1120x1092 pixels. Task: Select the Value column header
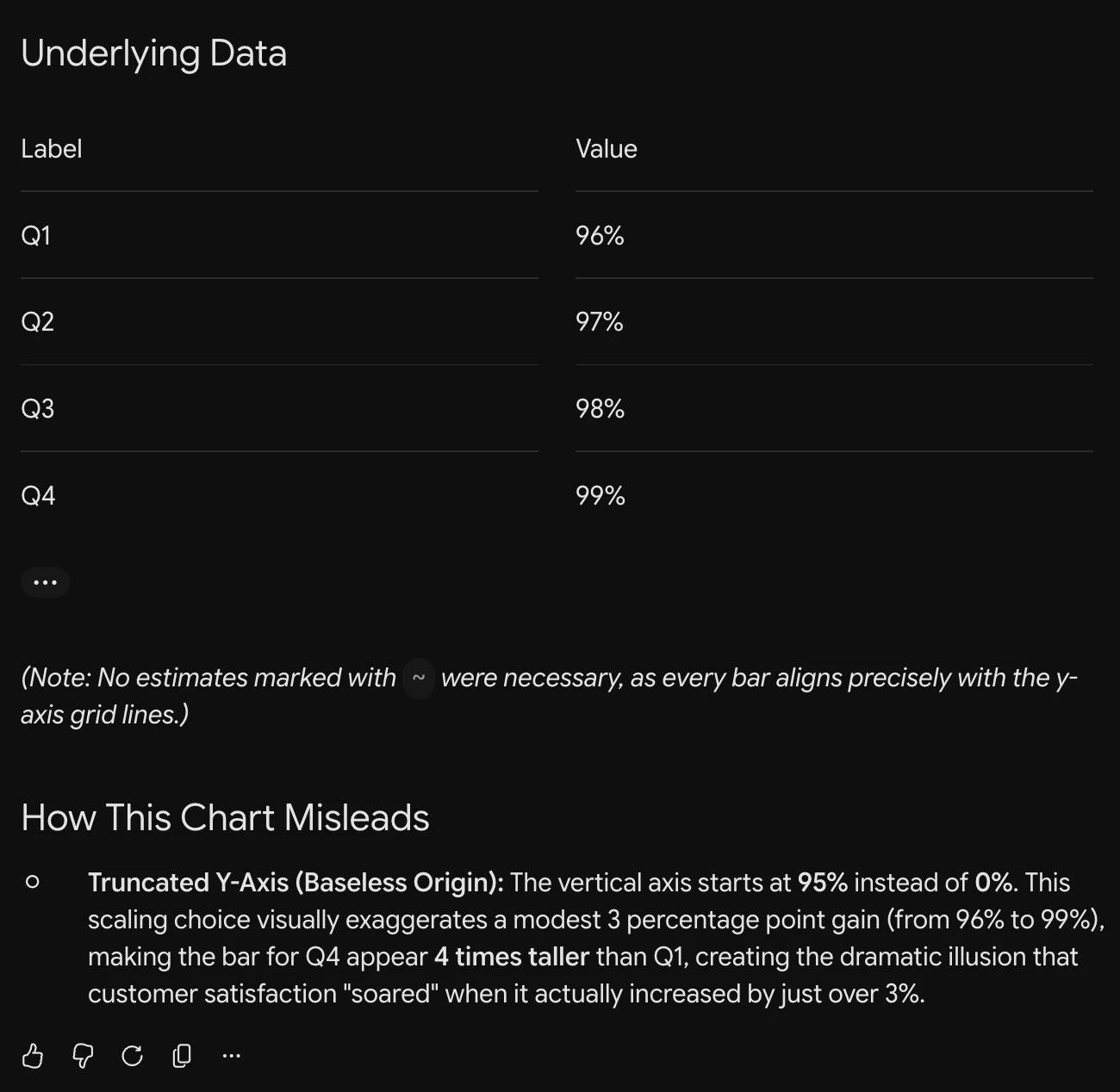click(x=607, y=149)
